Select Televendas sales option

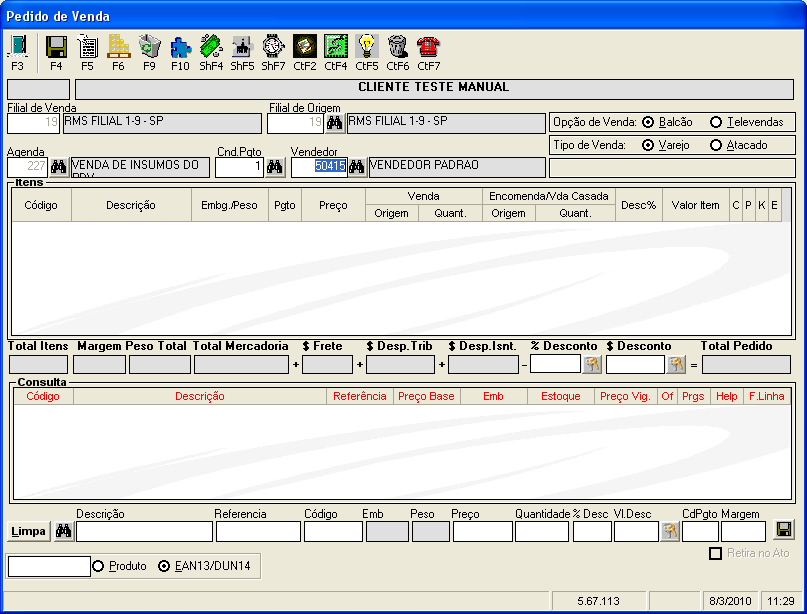point(746,122)
